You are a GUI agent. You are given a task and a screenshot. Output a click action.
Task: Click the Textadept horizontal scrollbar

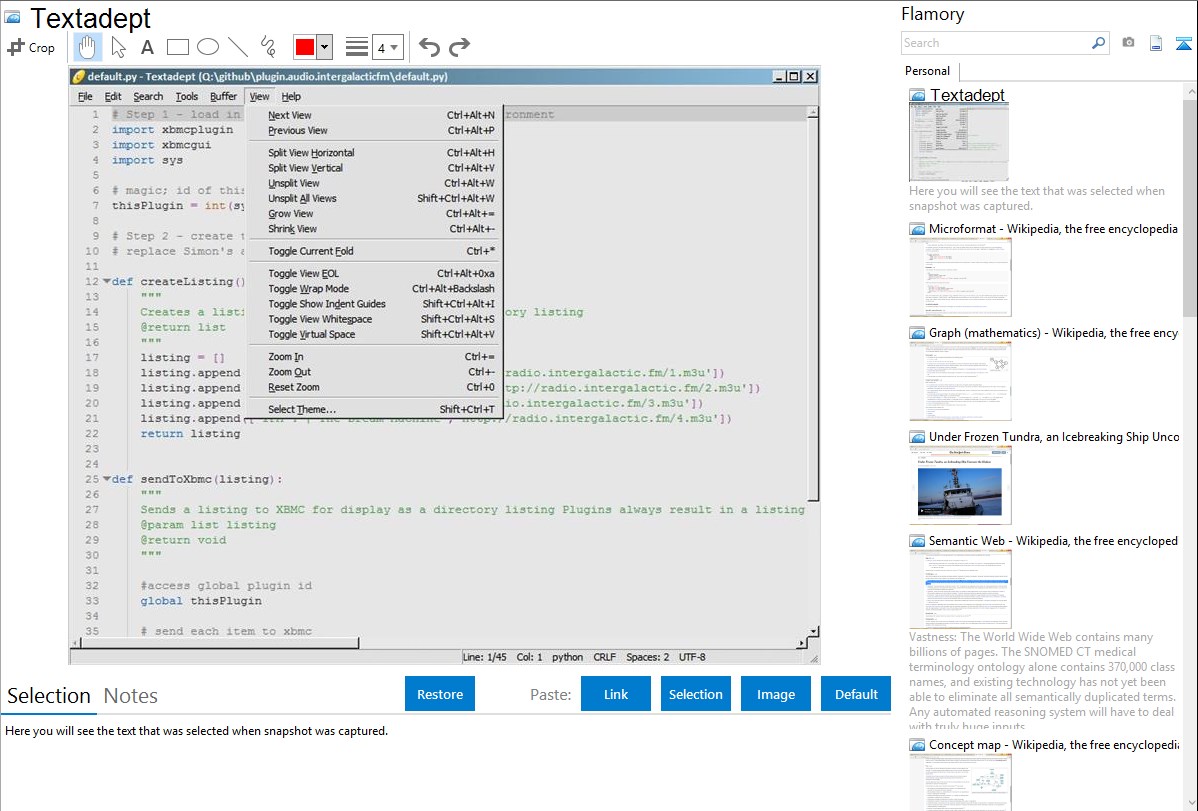coord(220,644)
